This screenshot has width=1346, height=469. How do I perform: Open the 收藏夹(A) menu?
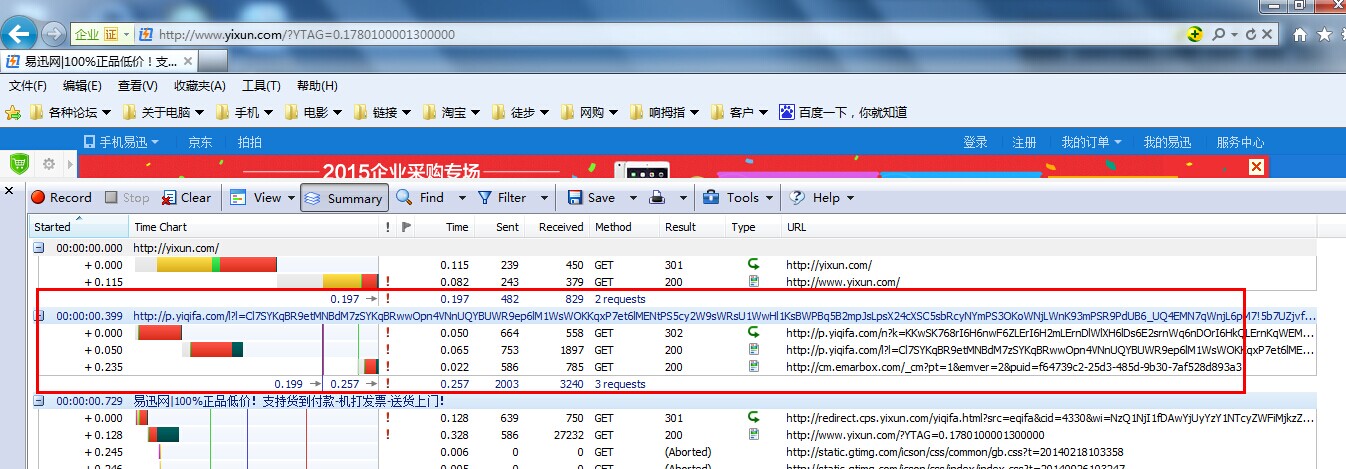click(x=200, y=86)
